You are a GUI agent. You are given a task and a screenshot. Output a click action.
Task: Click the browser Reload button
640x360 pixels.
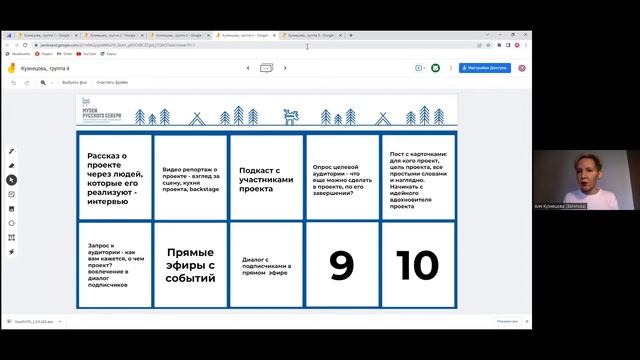[x=25, y=45]
